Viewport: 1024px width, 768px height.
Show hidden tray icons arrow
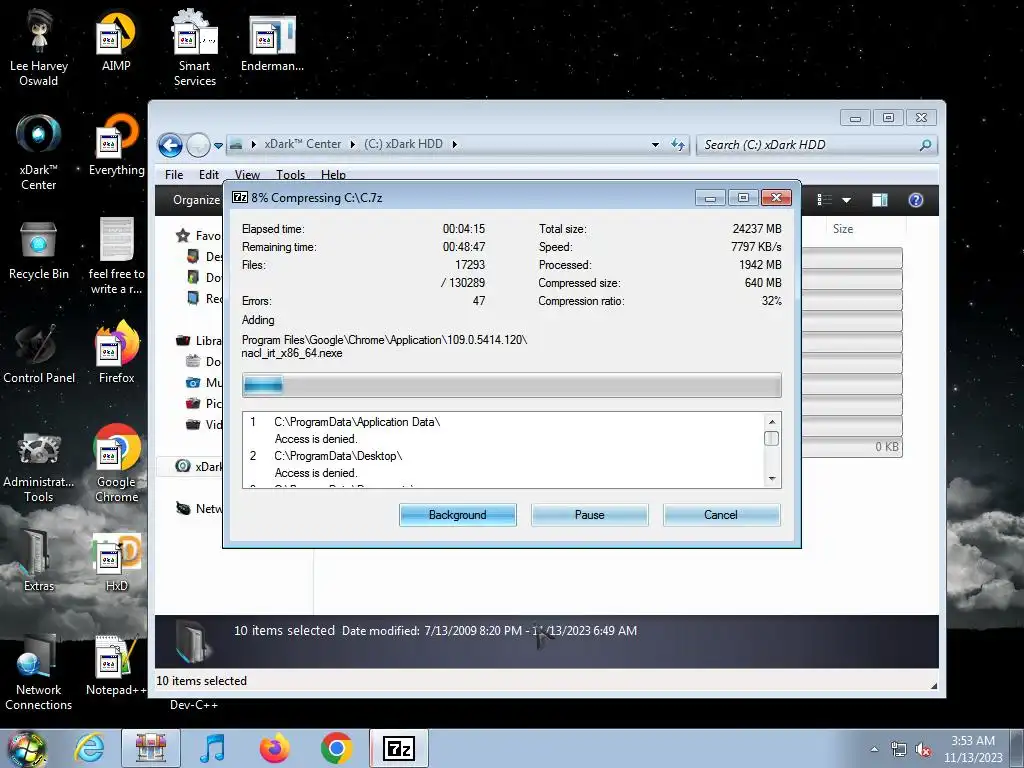point(874,749)
